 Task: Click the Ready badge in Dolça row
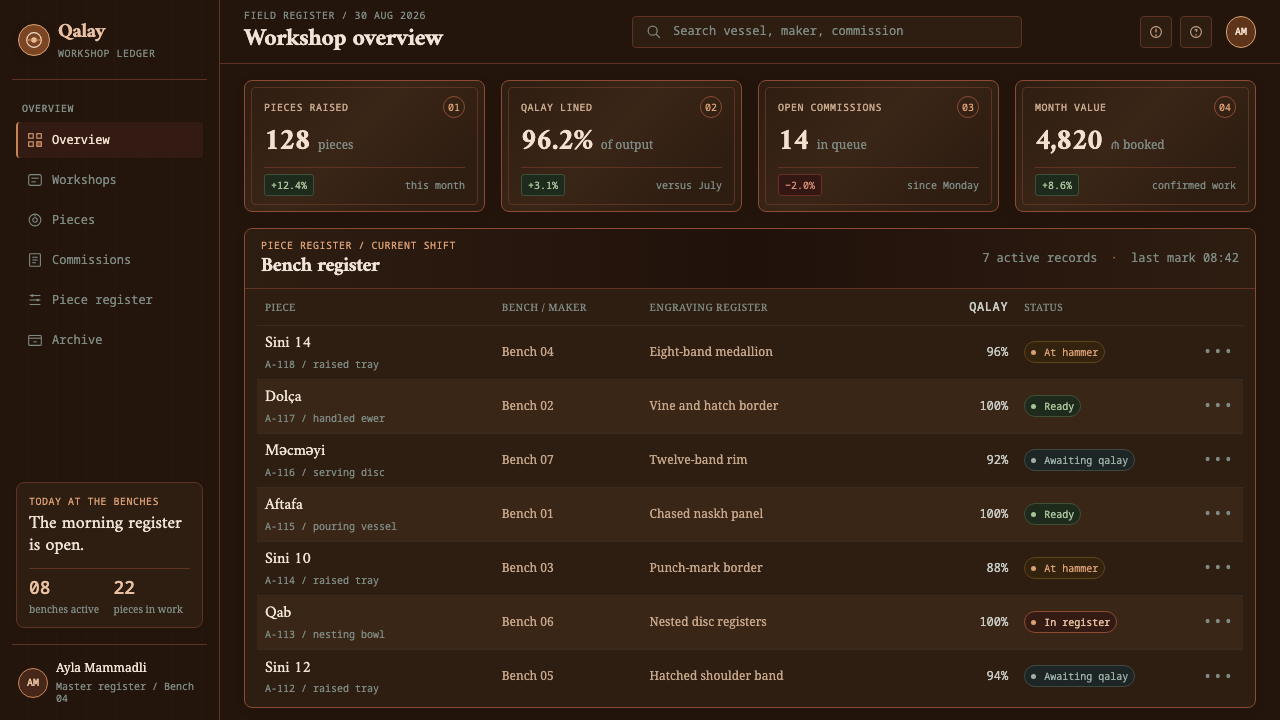tap(1052, 406)
